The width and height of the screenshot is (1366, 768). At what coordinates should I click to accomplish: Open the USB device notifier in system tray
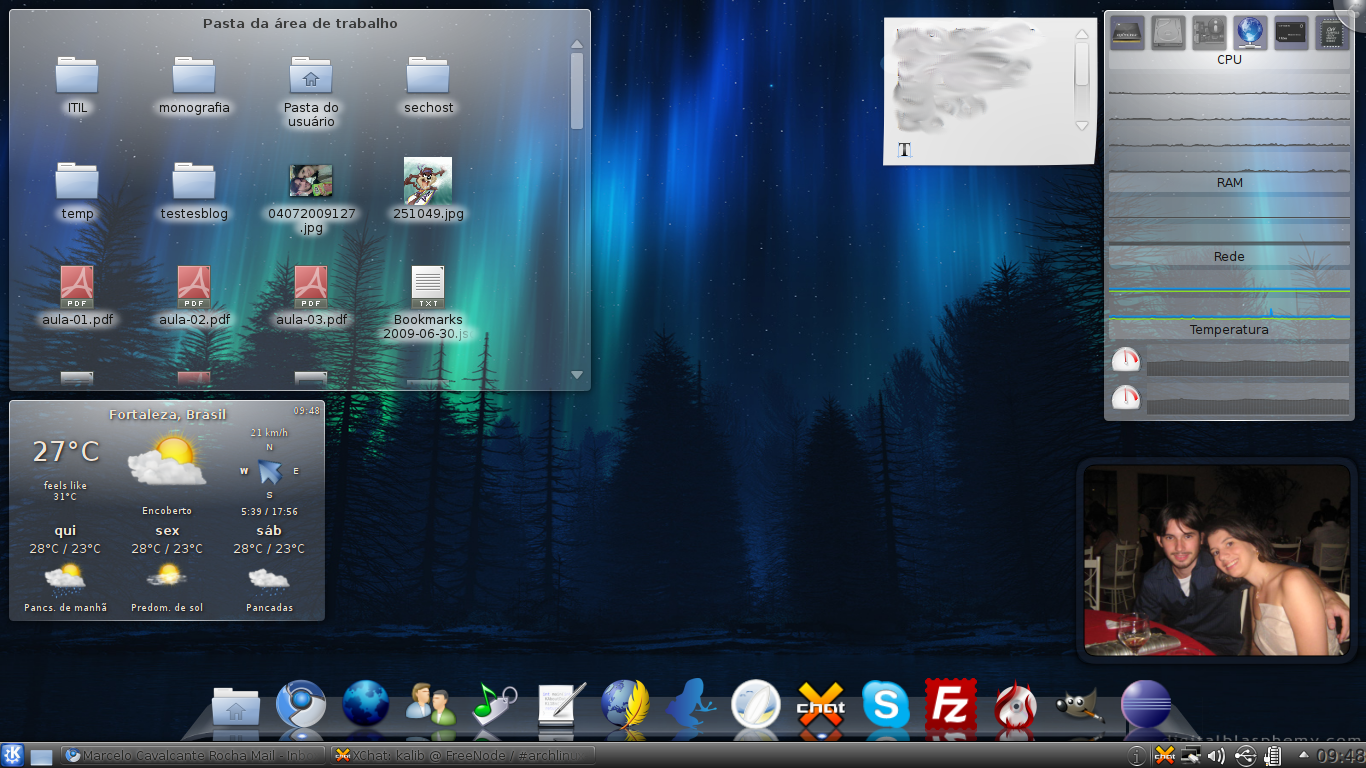[x=1245, y=755]
